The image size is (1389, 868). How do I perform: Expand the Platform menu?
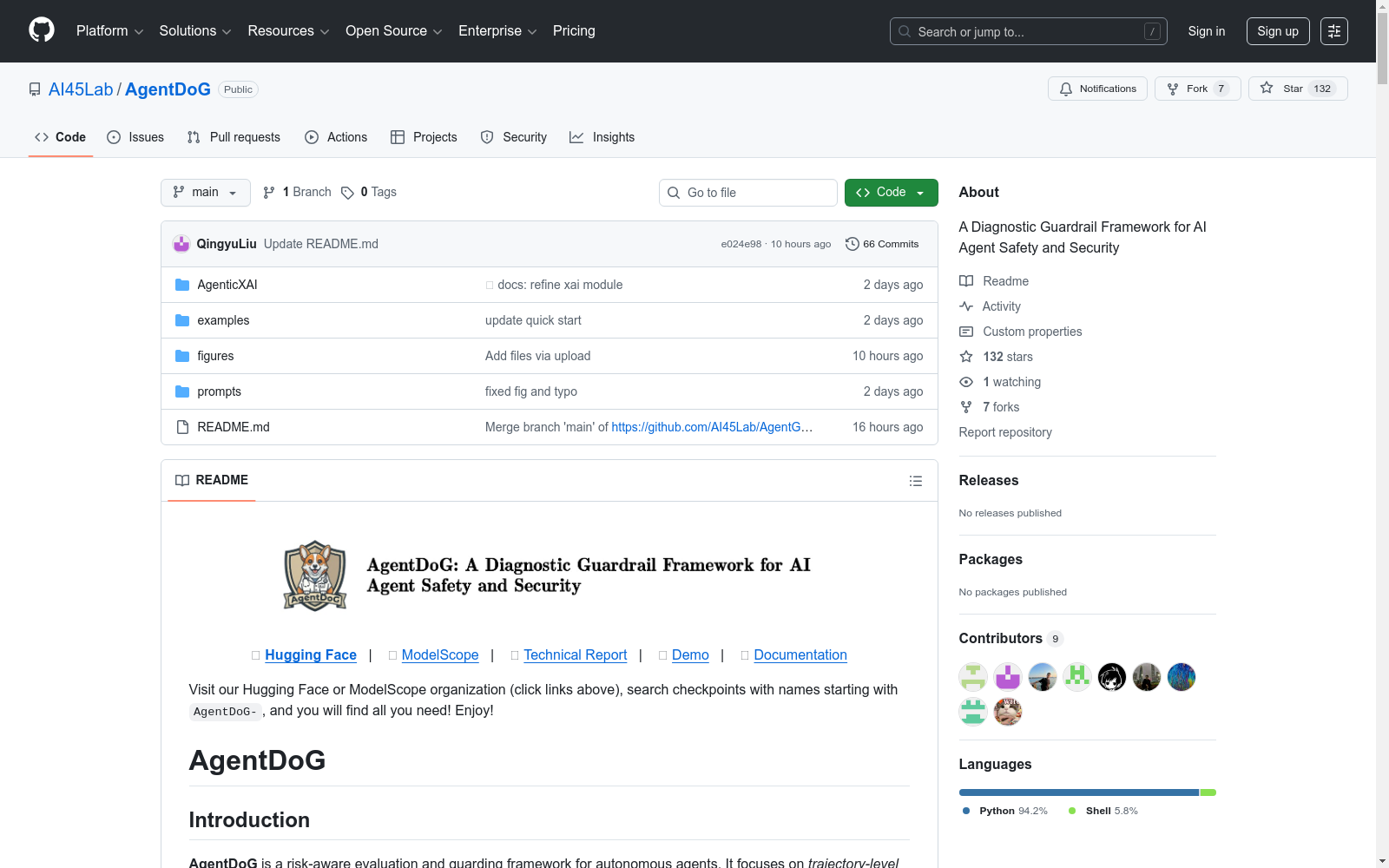pos(110,31)
